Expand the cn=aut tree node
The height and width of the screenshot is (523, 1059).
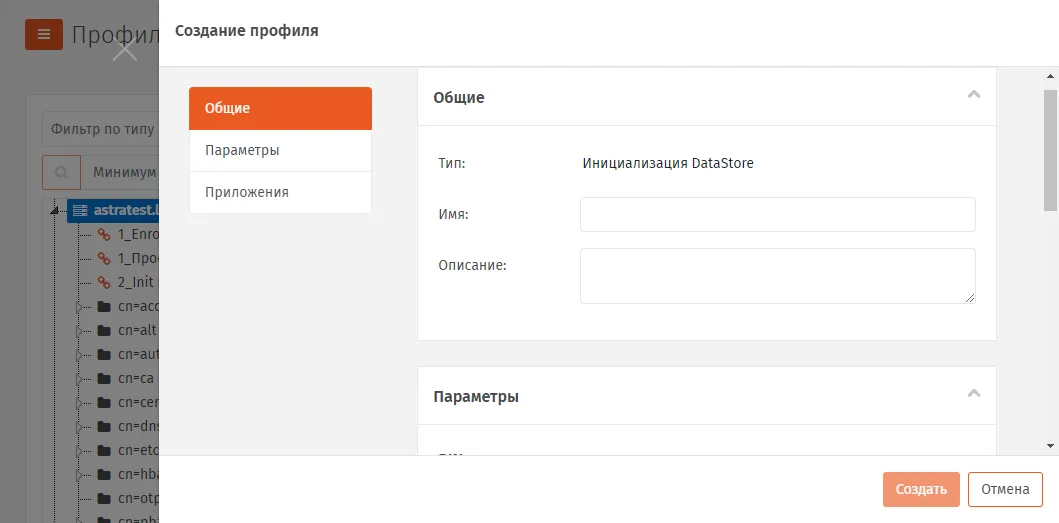pyautogui.click(x=79, y=355)
